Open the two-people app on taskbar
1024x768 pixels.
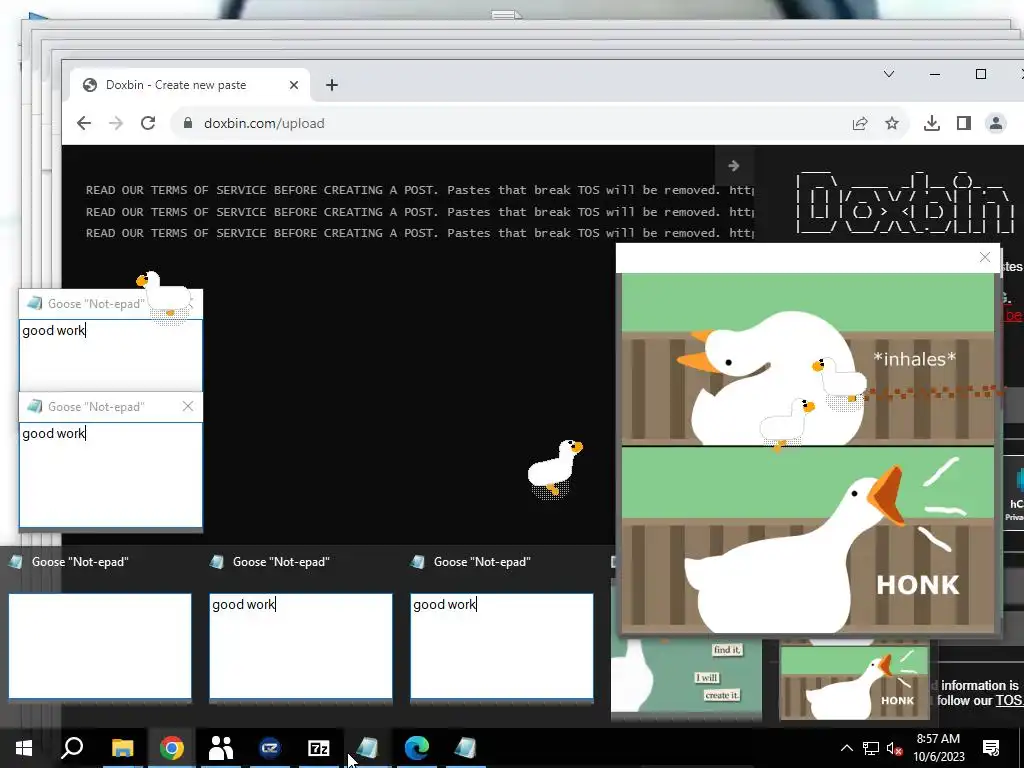(x=221, y=748)
